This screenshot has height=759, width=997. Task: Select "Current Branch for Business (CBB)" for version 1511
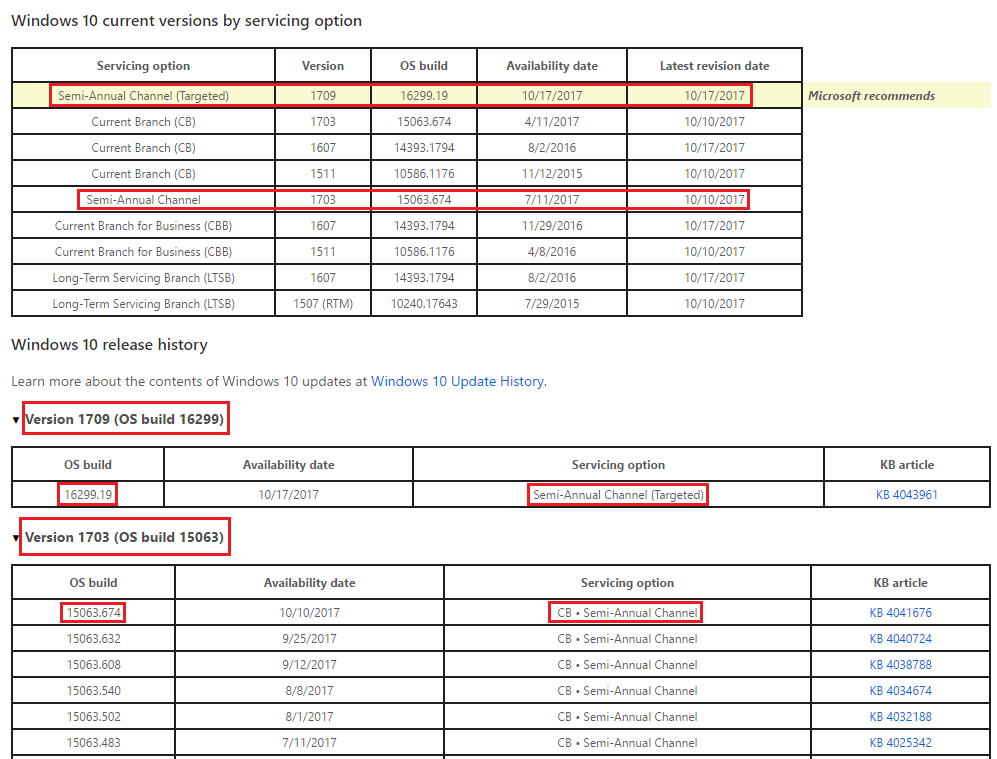coord(143,252)
